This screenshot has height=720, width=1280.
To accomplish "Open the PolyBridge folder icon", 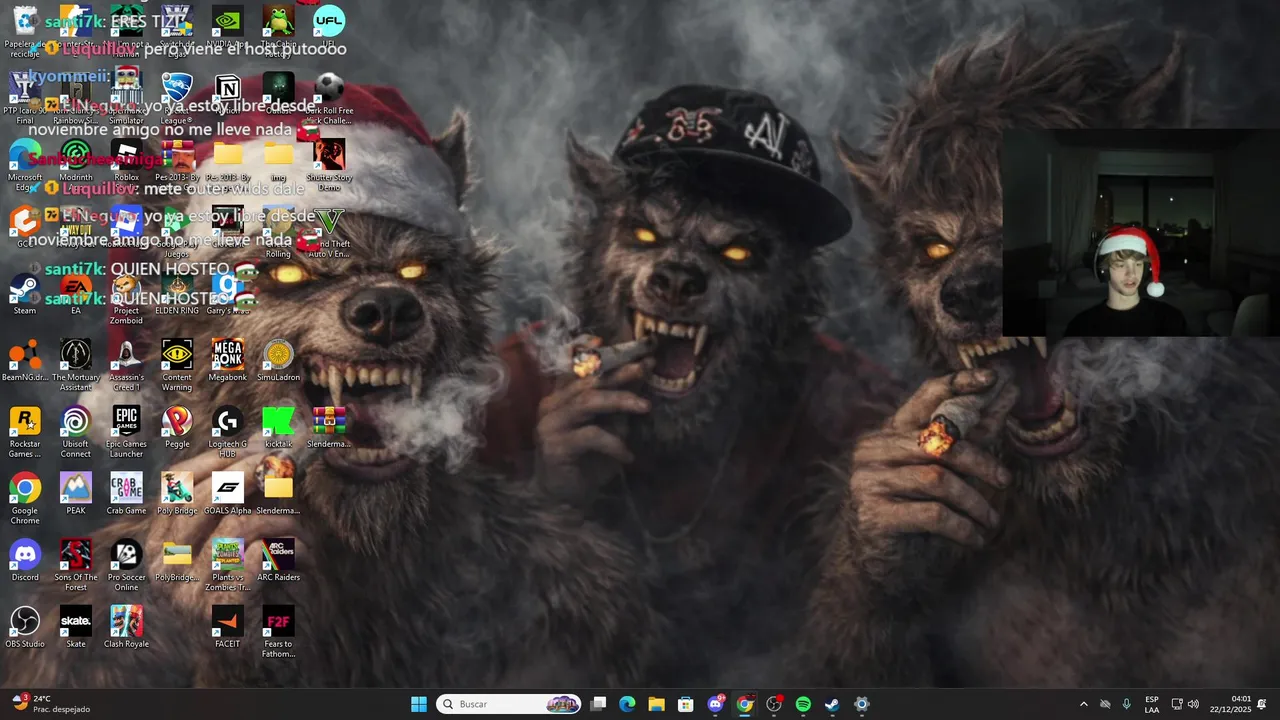I will tap(177, 561).
